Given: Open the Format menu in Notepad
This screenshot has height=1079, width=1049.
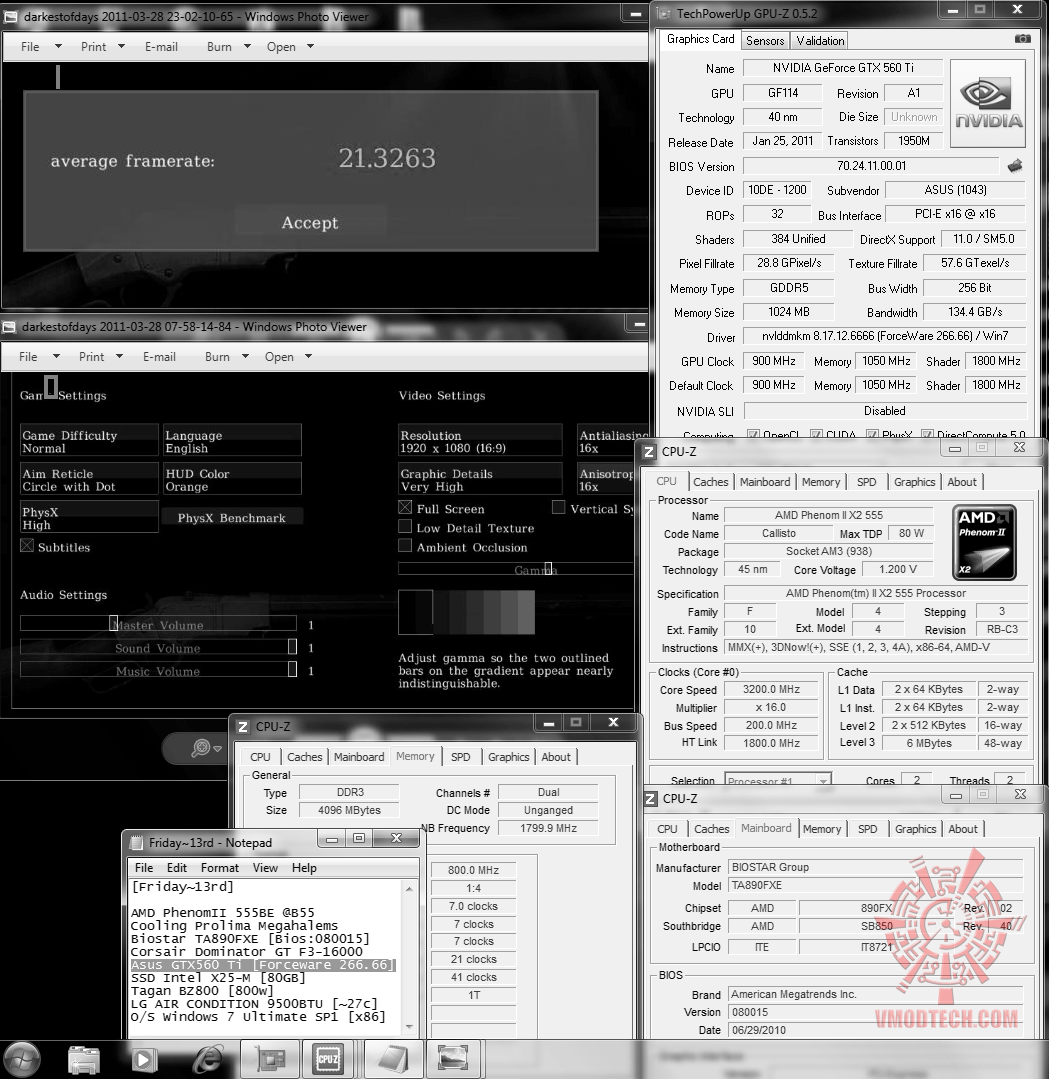Looking at the screenshot, I should pos(220,868).
